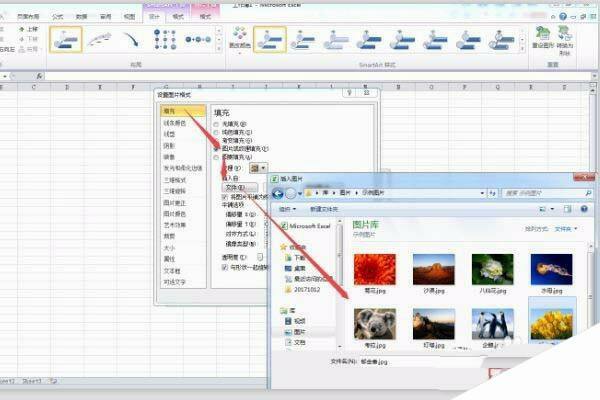Click the Change Colors (更改颜色) icon
This screenshot has width=600, height=400.
(x=240, y=38)
